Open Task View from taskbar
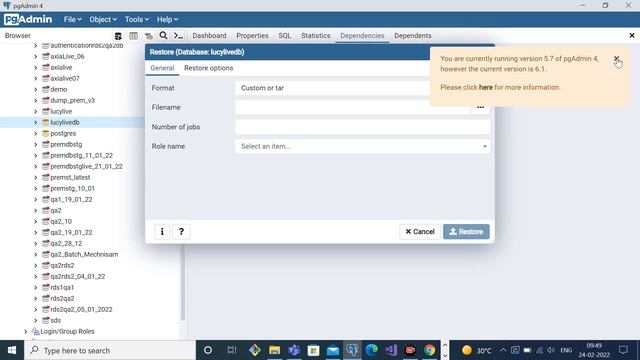Viewport: 640px width, 360px height. coord(232,350)
